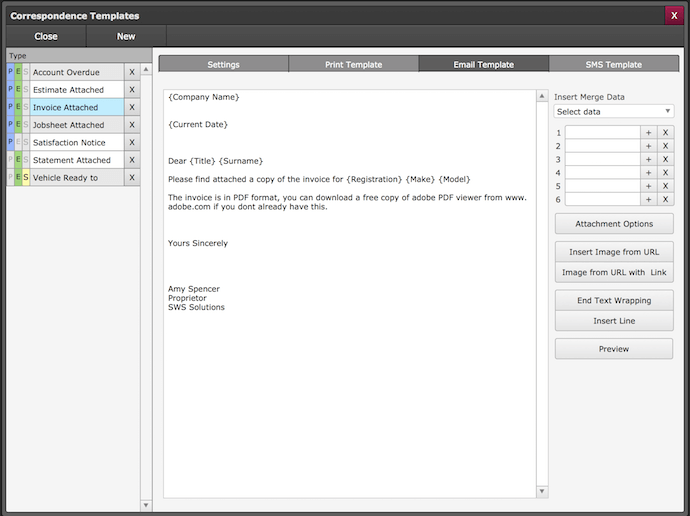Click the X button on merge row 5

[x=665, y=186]
